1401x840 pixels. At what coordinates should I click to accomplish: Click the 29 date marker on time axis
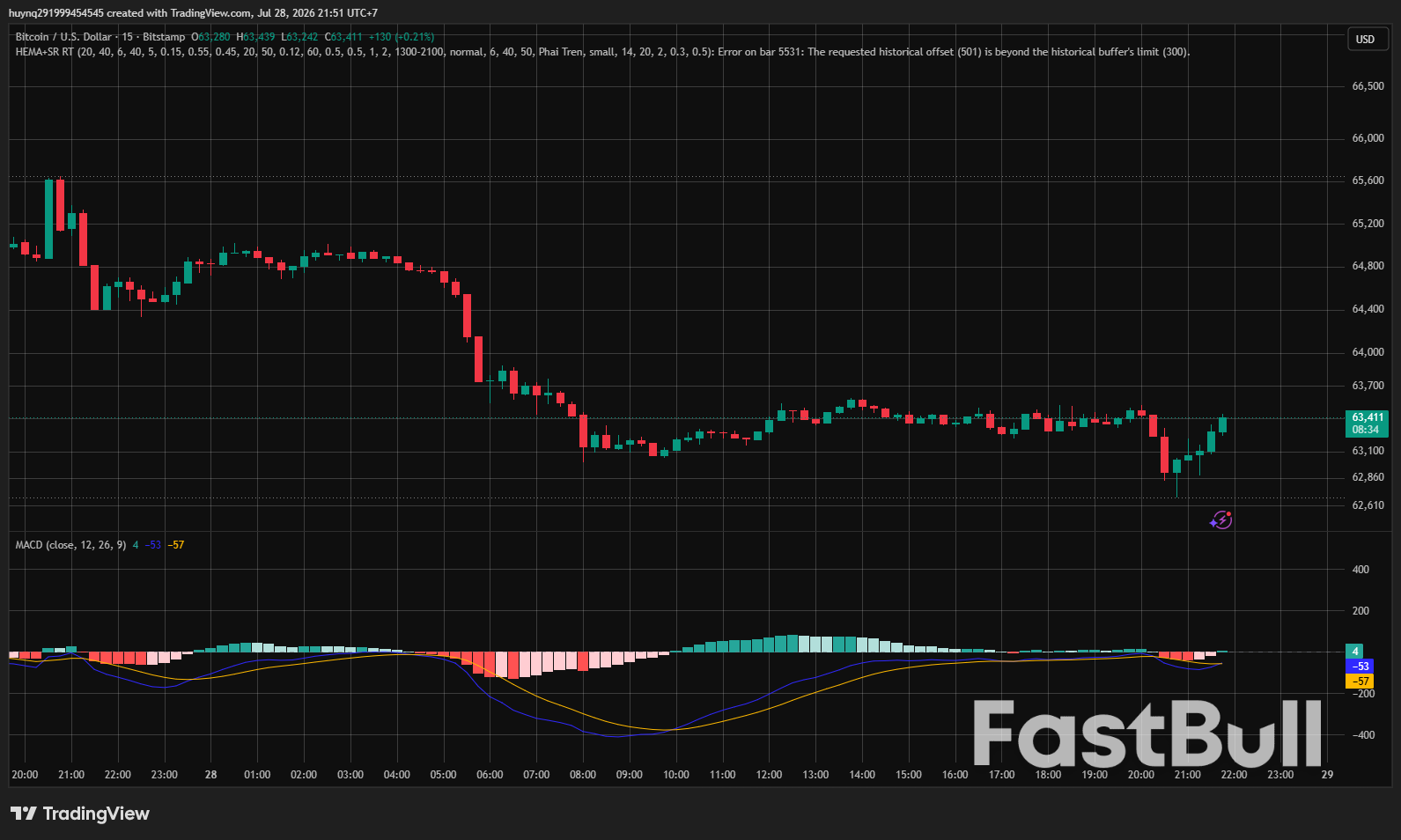pos(1327,775)
